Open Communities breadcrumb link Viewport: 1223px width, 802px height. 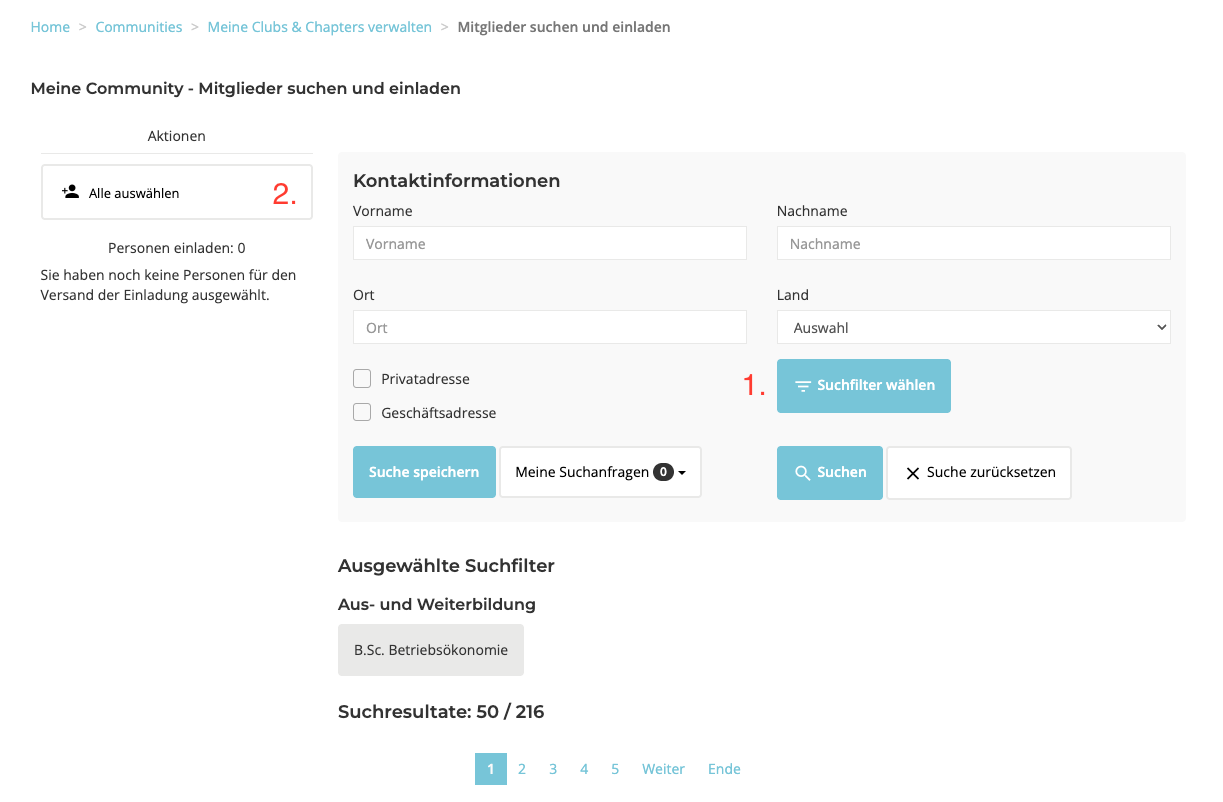coord(139,27)
